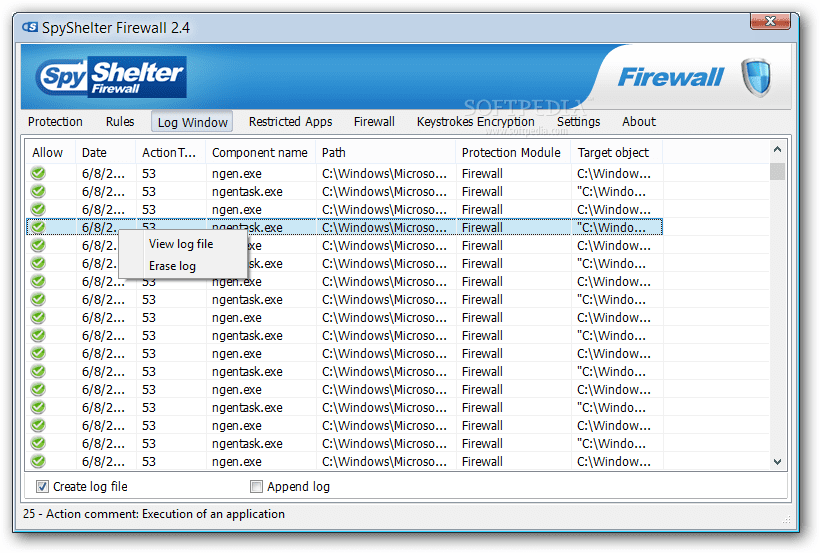This screenshot has height=553, width=820.
Task: Click the window resize grip in the status bar
Action: pos(786,519)
